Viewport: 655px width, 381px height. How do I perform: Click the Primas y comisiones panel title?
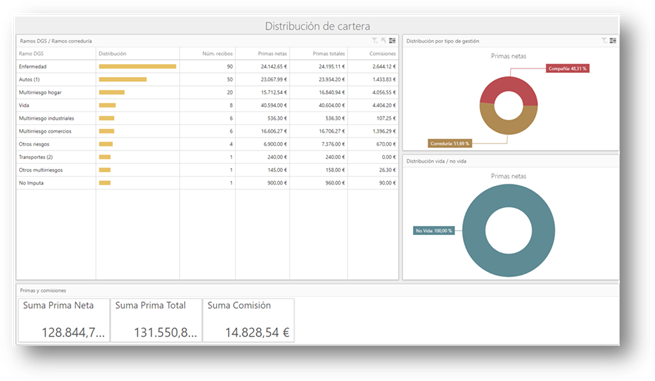tap(43, 290)
